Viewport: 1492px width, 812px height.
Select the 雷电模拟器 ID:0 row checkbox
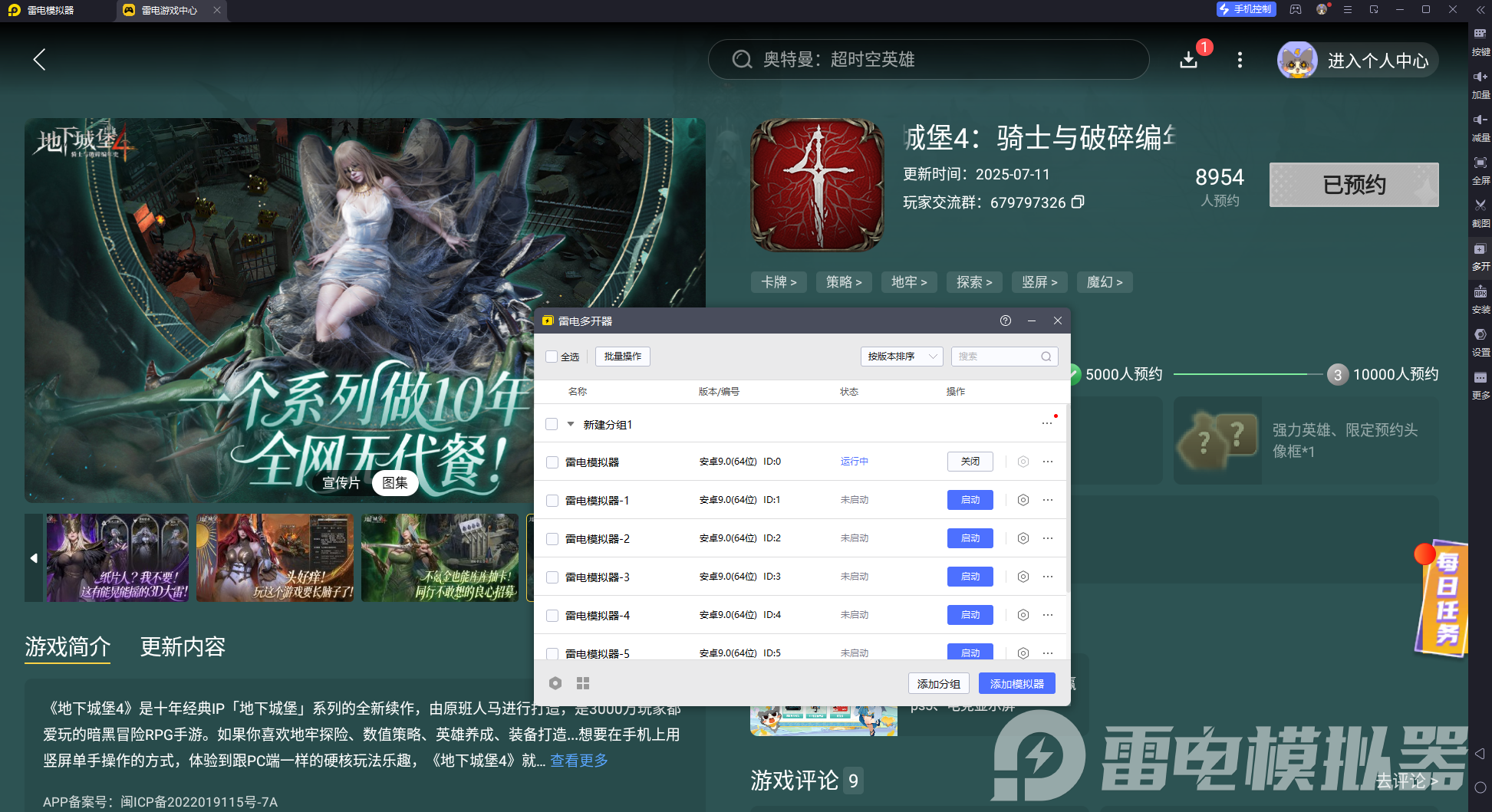552,462
